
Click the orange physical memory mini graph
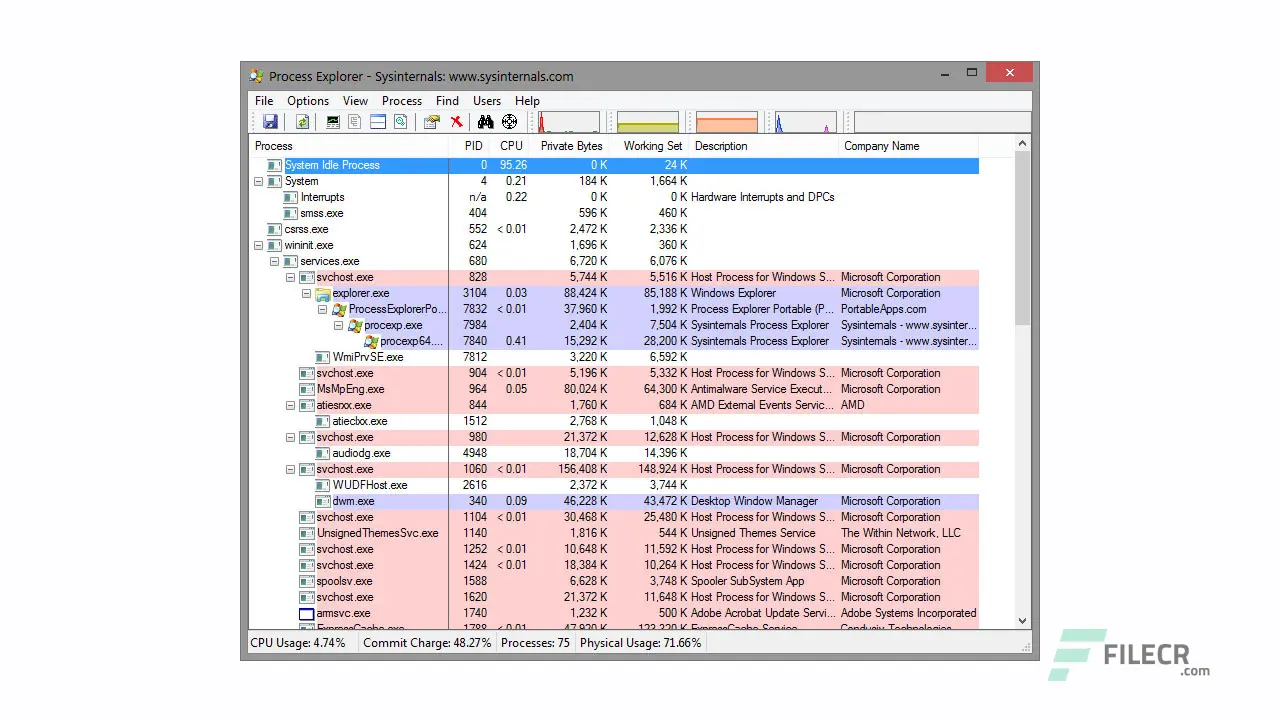tap(726, 122)
